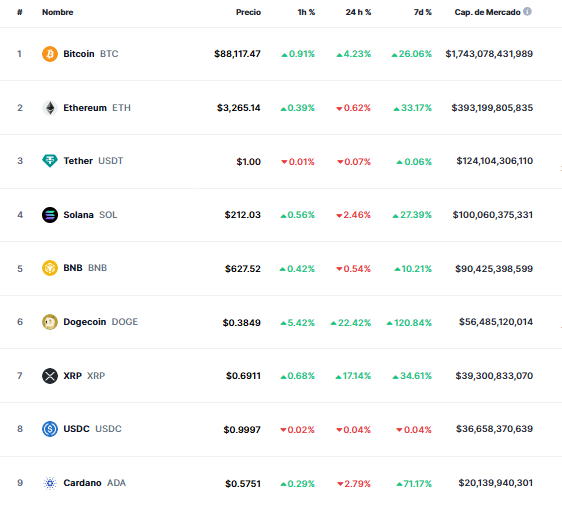Click the BNB yellow logo icon
562x505 pixels.
[x=50, y=268]
